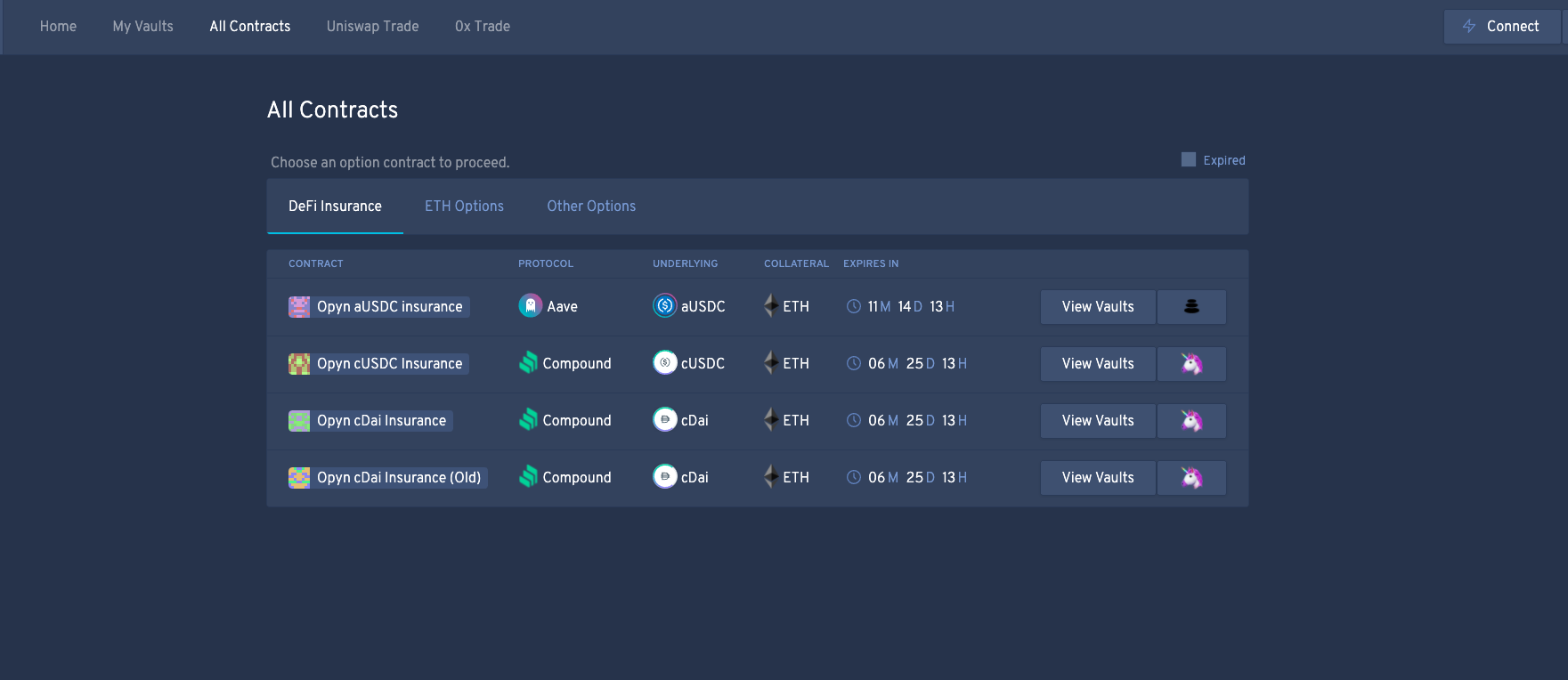Image resolution: width=1568 pixels, height=680 pixels.
Task: Select Opyn aUSDC insurance contract name
Action: tap(390, 307)
